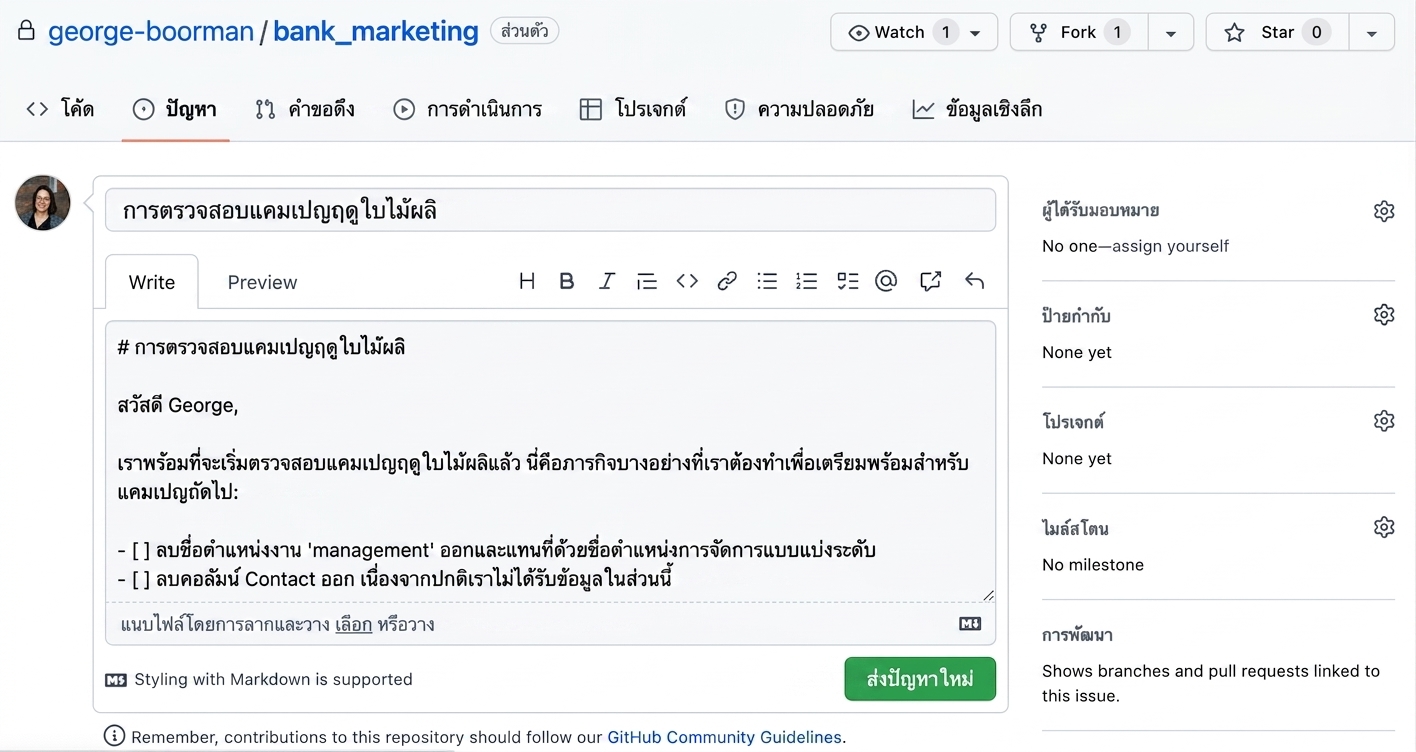Click the textarea resize handle corner
The image size is (1416, 752).
tap(988, 594)
